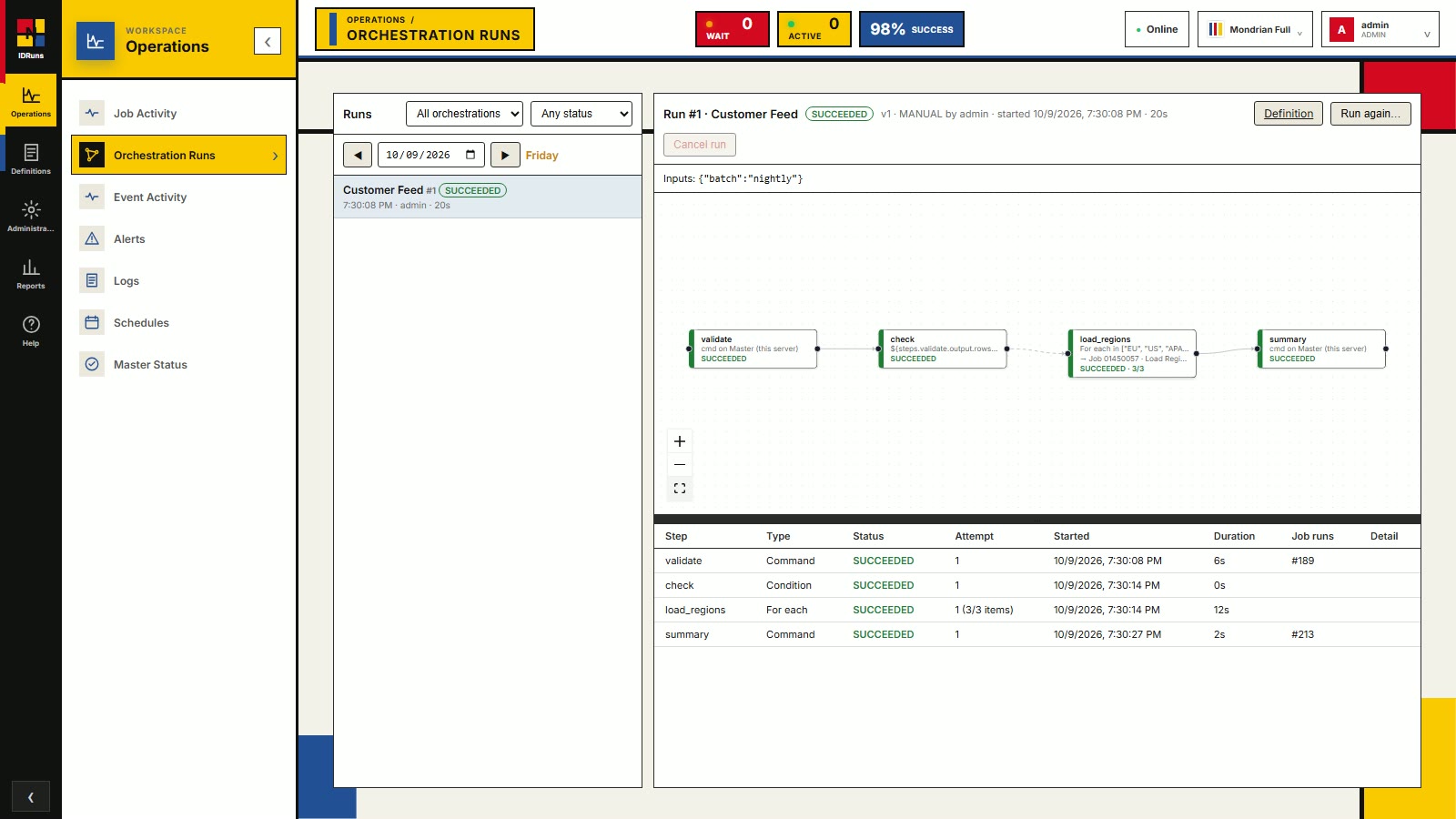1456x819 pixels.
Task: Select Customer Feed #1 run row
Action: click(x=488, y=197)
